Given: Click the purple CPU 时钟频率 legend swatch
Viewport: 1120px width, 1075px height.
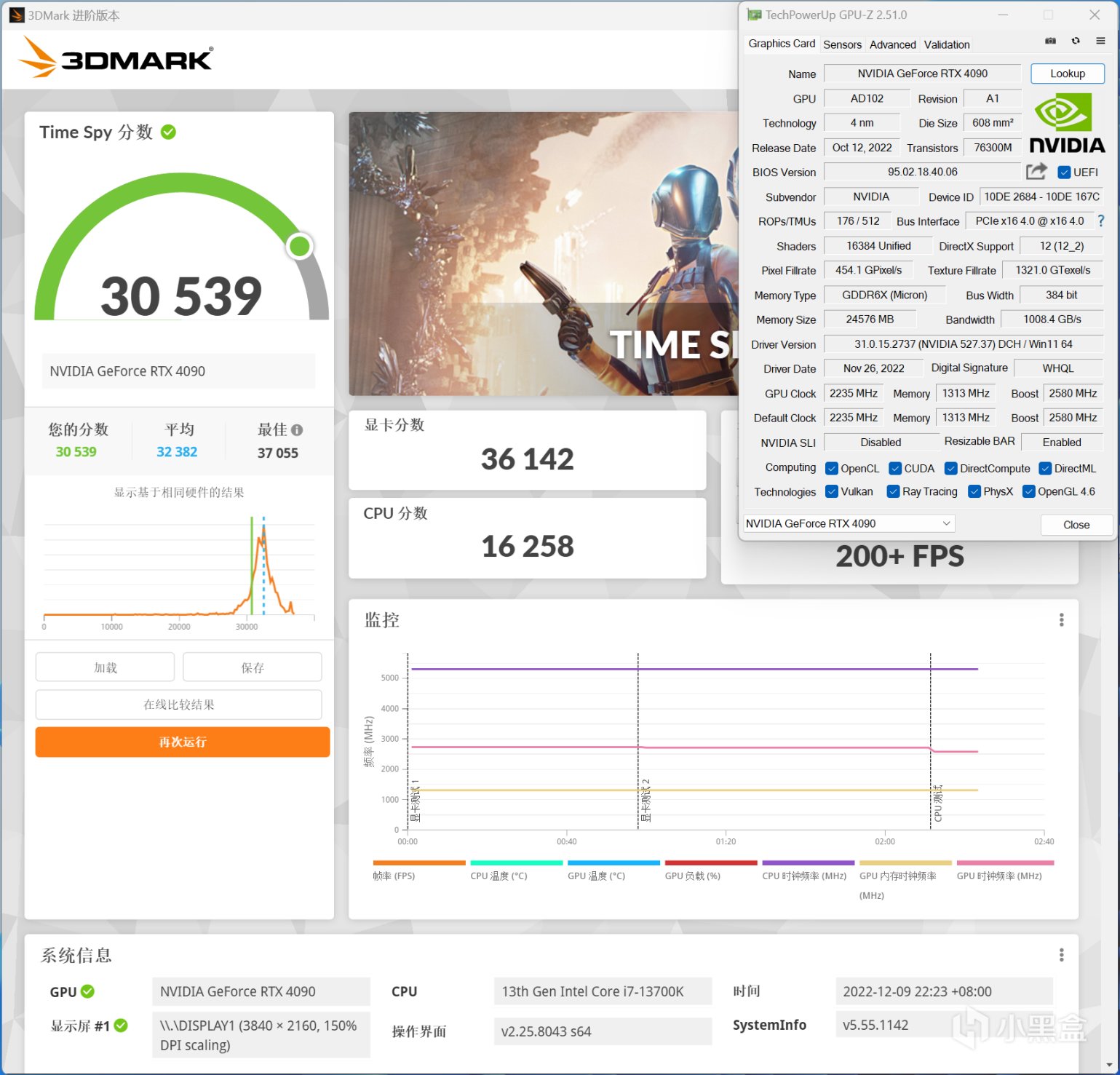Looking at the screenshot, I should [809, 863].
